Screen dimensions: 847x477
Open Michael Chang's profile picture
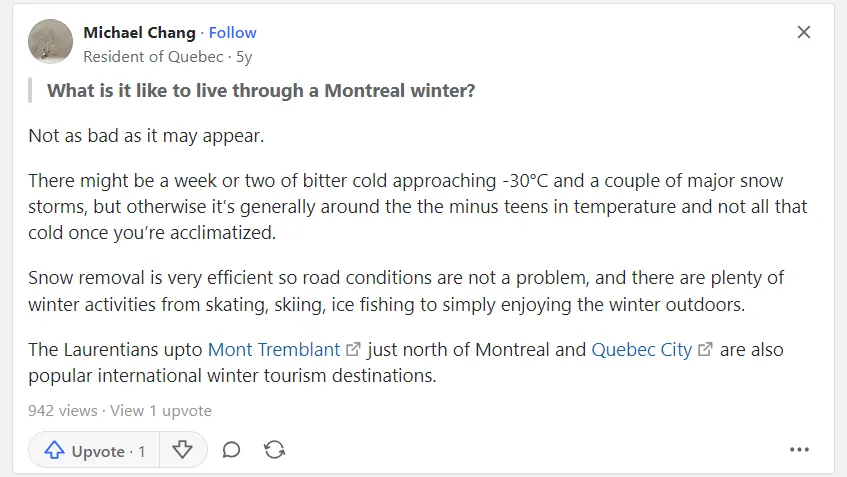[50, 42]
